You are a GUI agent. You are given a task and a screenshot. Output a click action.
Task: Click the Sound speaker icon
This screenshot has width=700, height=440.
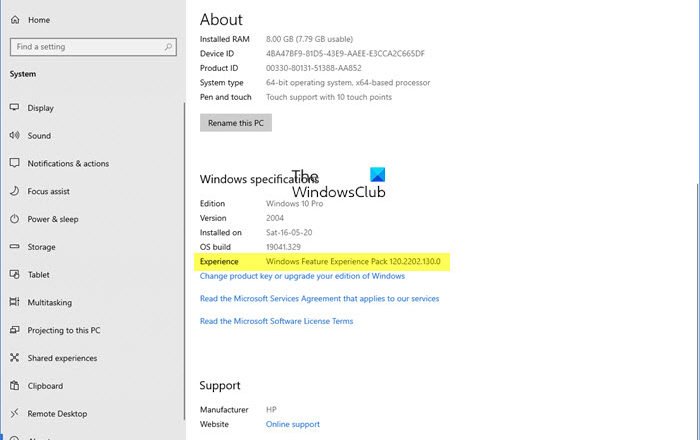[x=14, y=135]
